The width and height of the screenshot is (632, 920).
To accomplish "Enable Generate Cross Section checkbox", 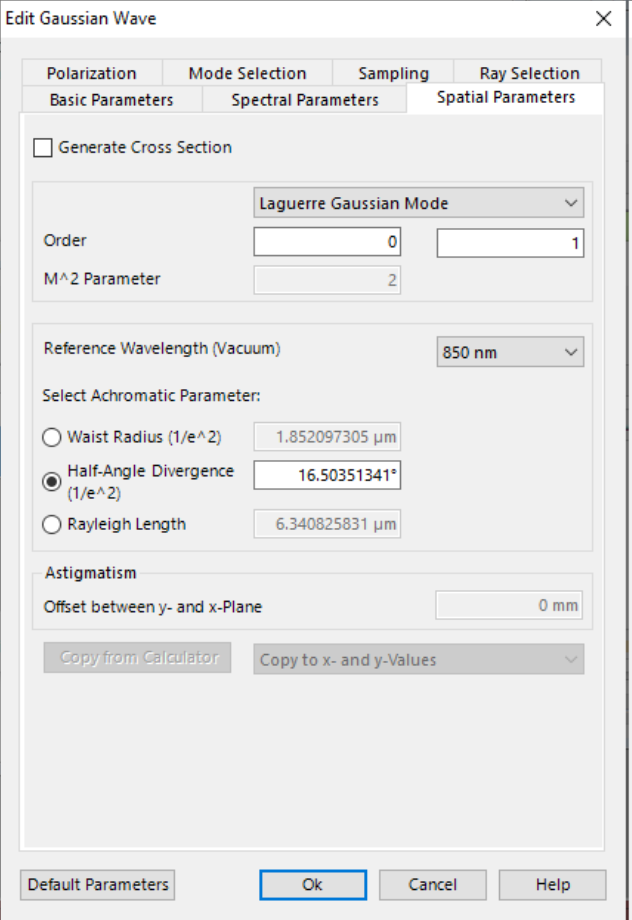I will pyautogui.click(x=43, y=147).
